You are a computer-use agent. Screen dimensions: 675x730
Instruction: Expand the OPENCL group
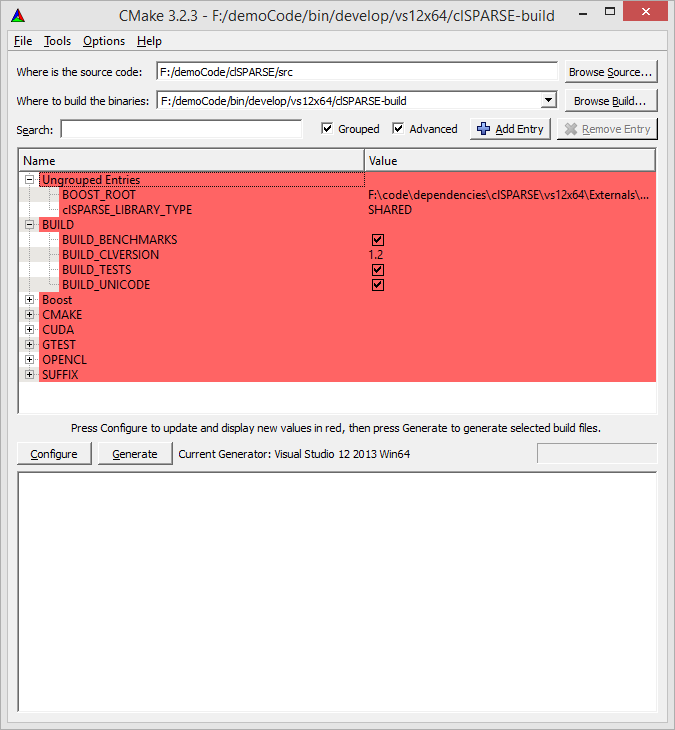[x=29, y=359]
